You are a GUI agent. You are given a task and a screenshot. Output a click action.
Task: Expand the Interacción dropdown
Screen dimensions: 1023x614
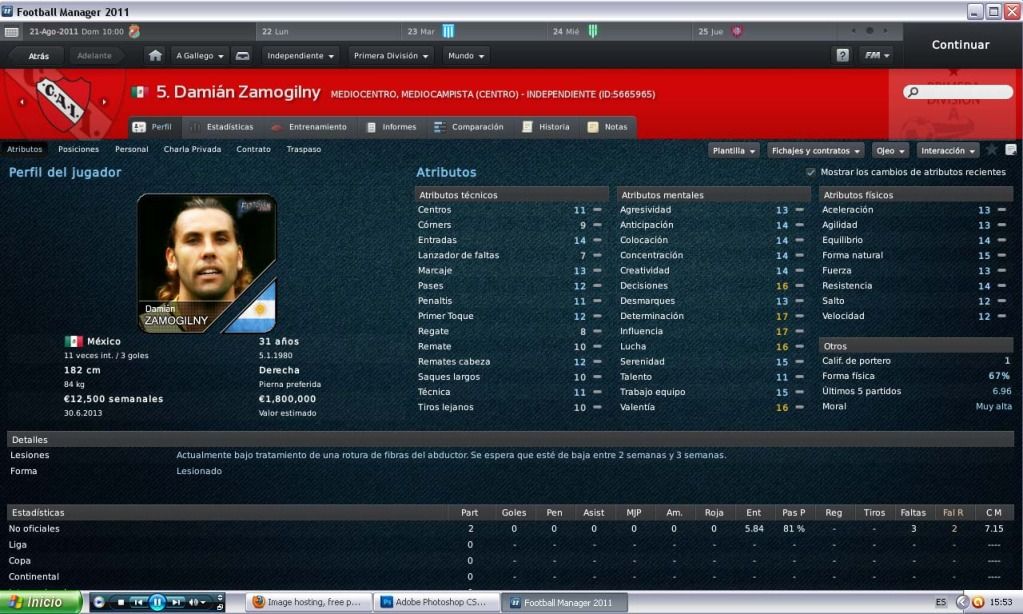pos(948,151)
